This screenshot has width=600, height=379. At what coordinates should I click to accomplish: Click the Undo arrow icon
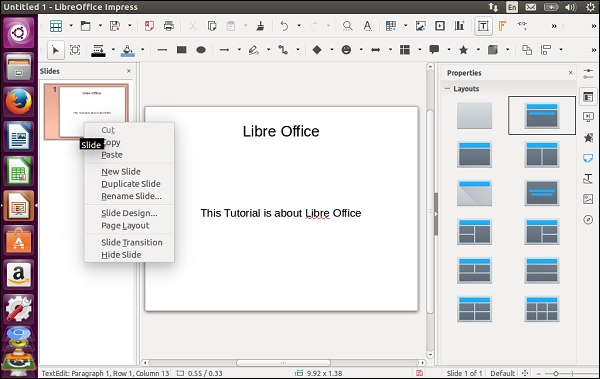tap(284, 26)
